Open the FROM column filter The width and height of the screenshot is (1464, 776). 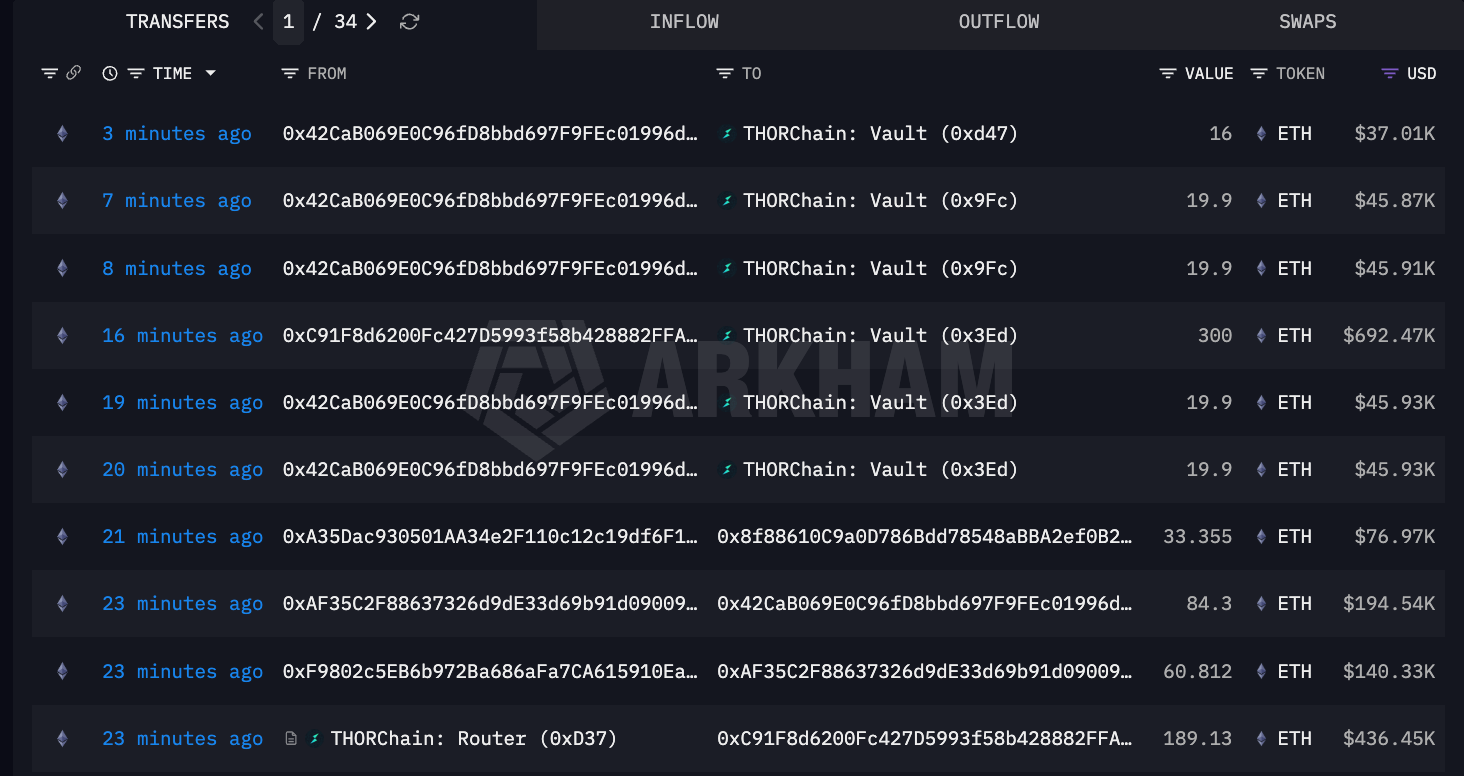point(290,73)
